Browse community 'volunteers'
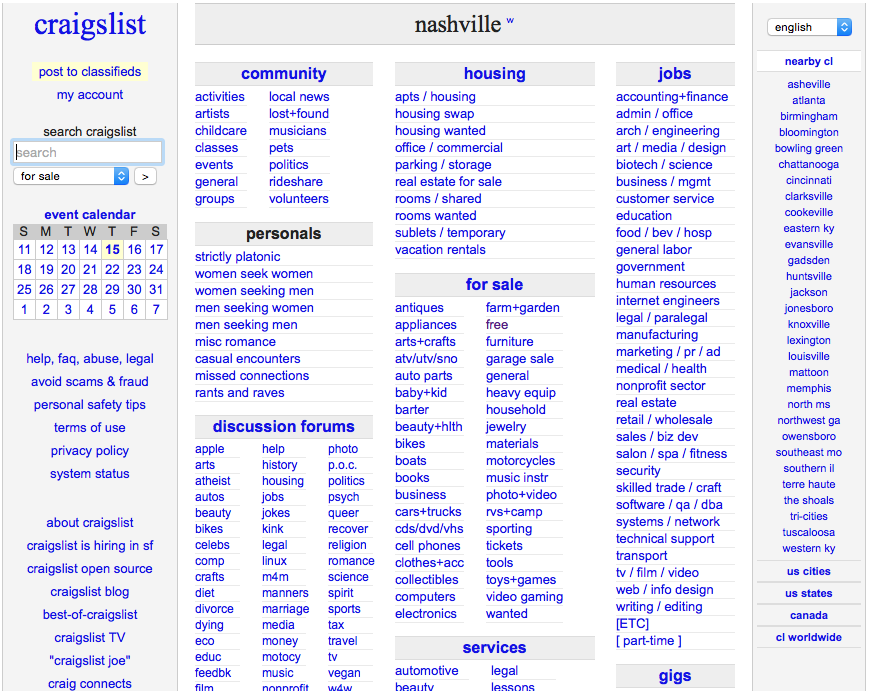This screenshot has width=871, height=691. (x=299, y=199)
